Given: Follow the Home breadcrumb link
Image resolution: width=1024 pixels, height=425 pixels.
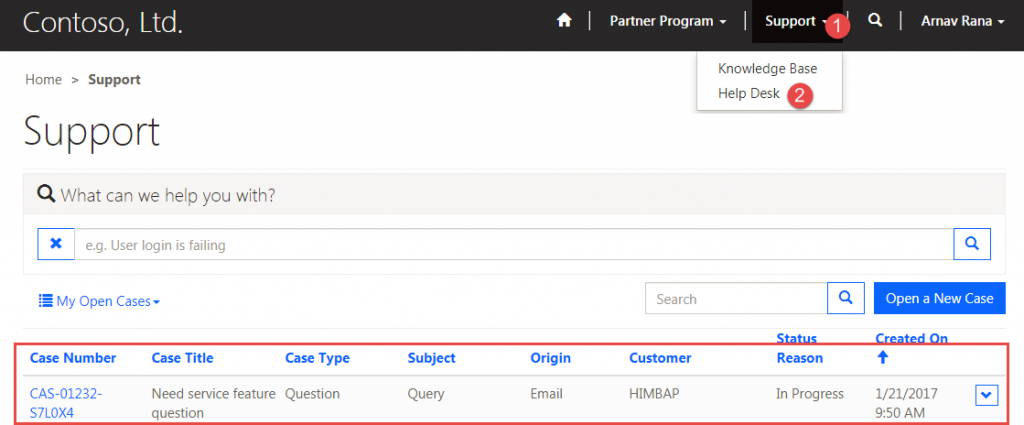Looking at the screenshot, I should tap(43, 80).
